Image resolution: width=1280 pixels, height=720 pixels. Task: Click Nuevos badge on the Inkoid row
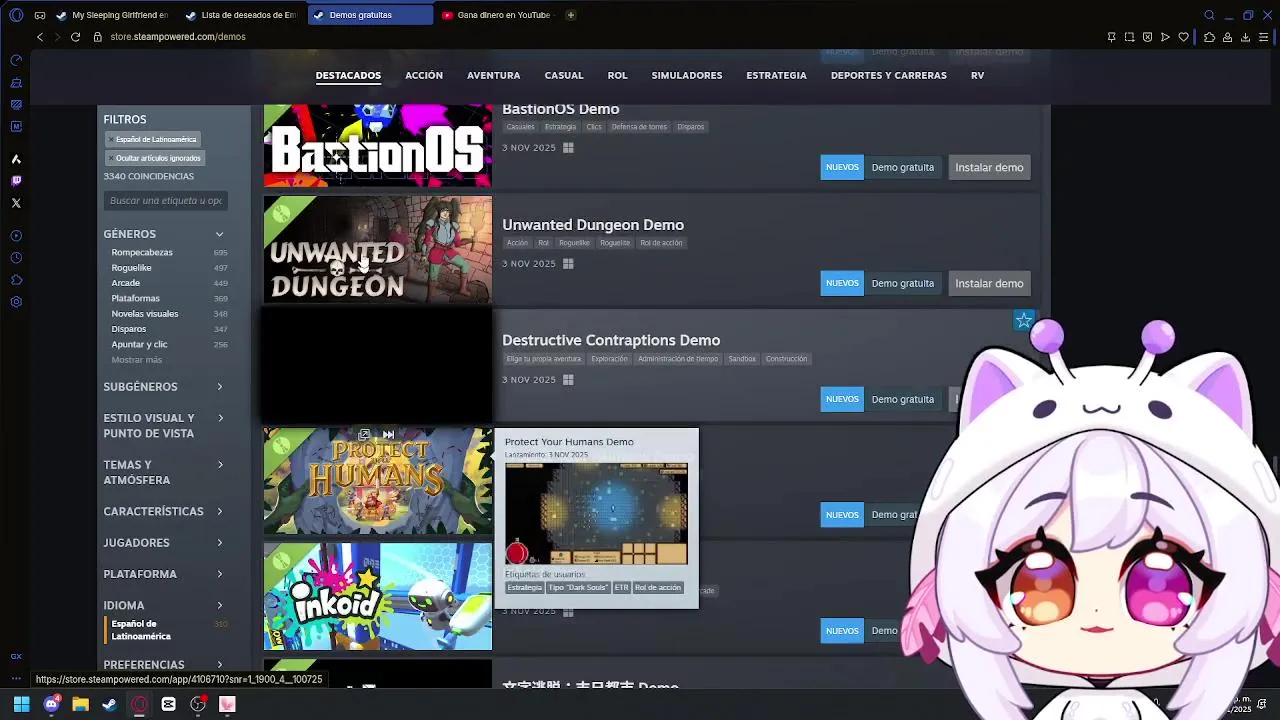(842, 631)
